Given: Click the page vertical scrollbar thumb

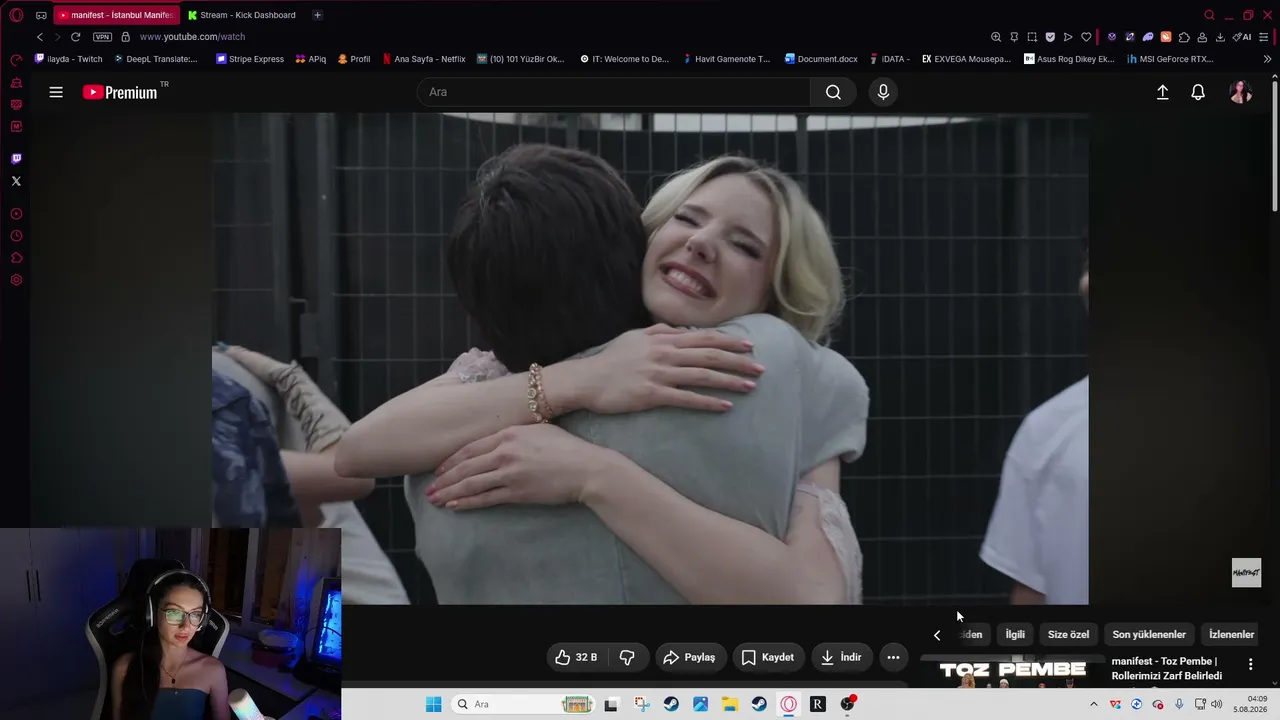Looking at the screenshot, I should point(1275,147).
